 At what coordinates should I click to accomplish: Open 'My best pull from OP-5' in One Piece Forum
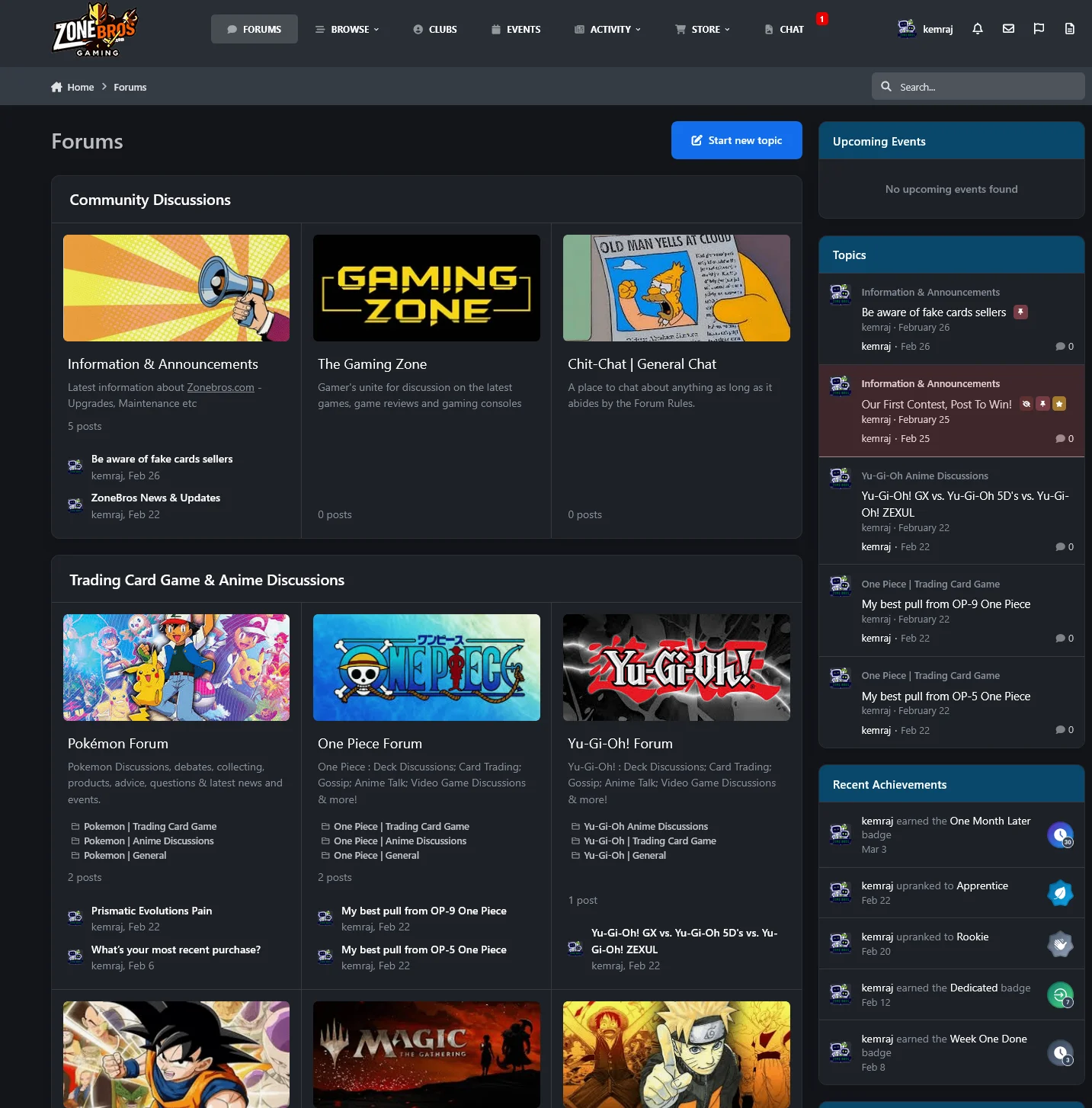(x=424, y=949)
